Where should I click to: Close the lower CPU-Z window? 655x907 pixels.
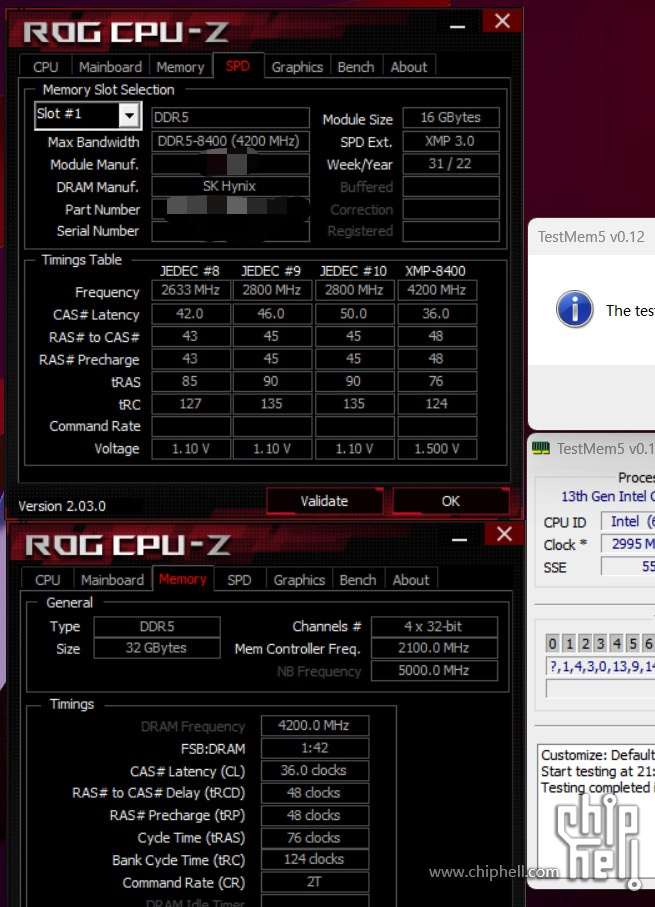(504, 534)
